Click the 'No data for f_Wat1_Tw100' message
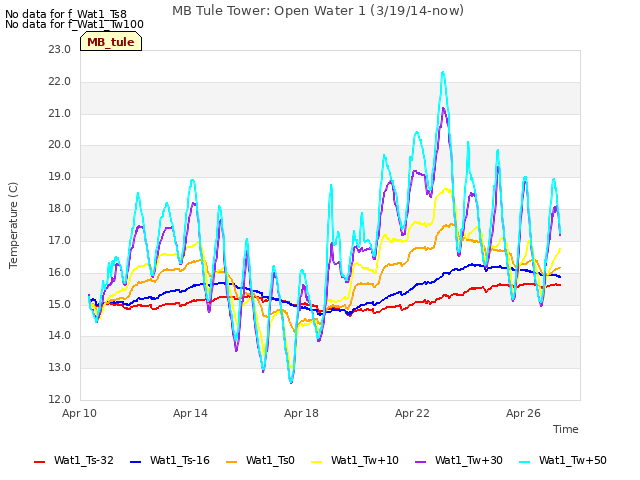 pyautogui.click(x=74, y=24)
